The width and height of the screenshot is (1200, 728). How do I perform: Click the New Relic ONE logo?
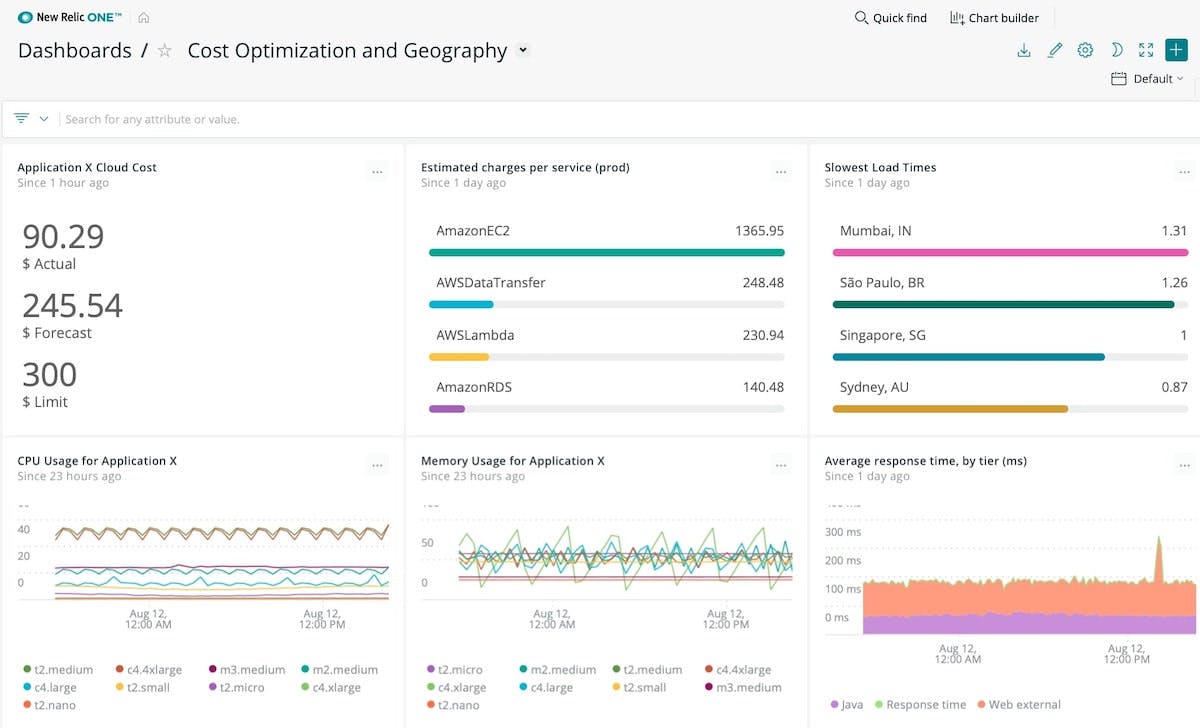69,17
